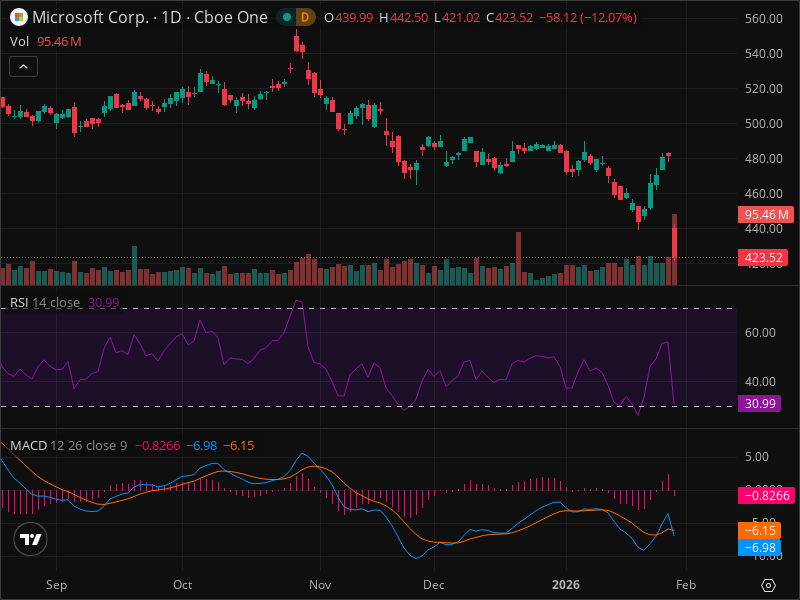
Task: Click the 500.00 price scale value
Action: pos(764,123)
